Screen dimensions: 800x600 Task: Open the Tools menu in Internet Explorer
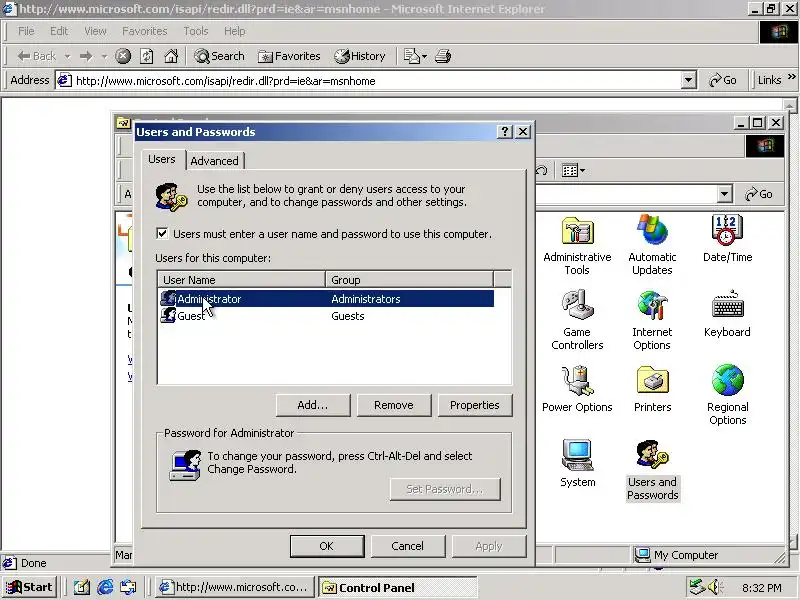196,31
